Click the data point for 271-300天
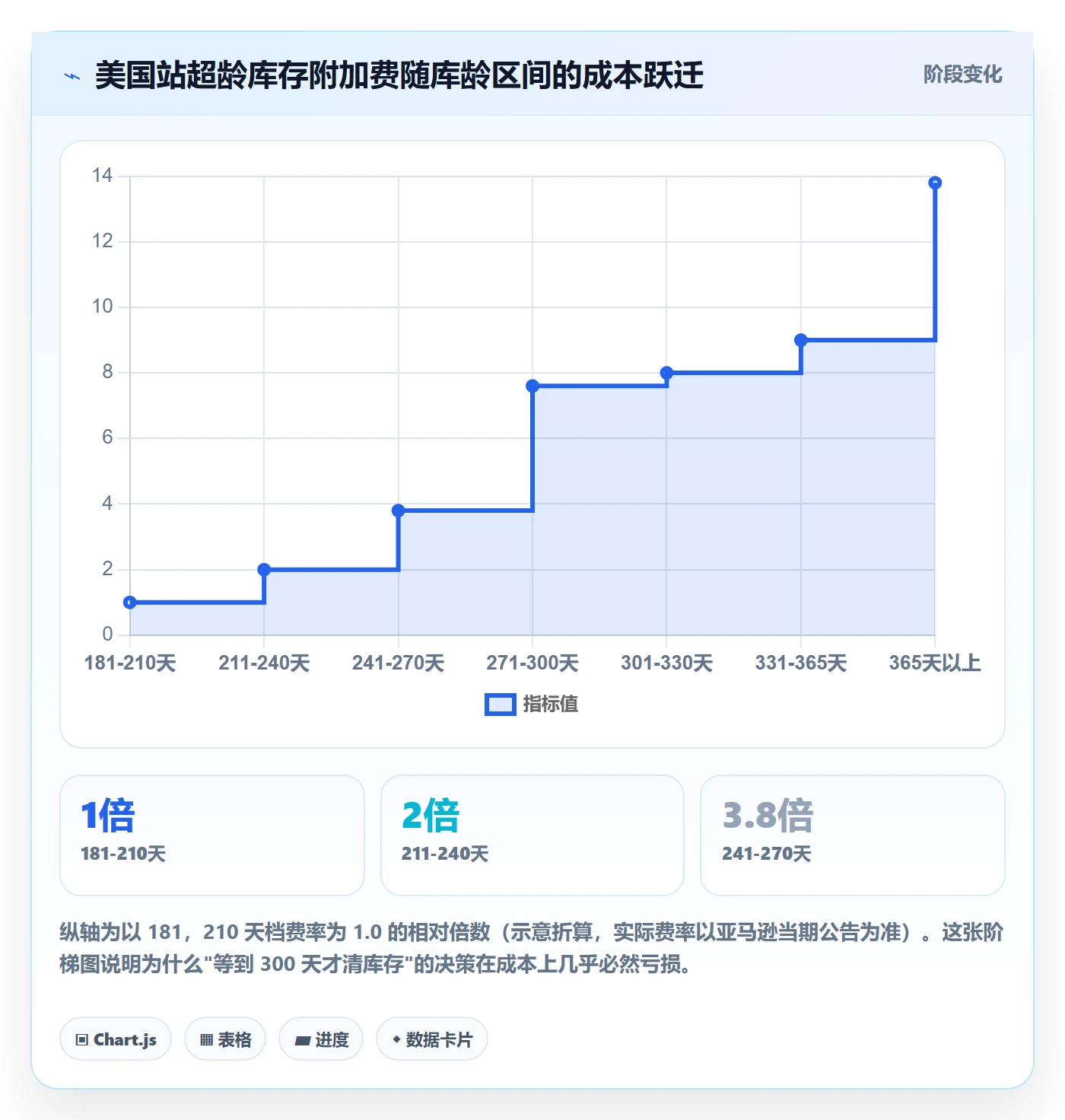1065x1120 pixels. (x=532, y=386)
